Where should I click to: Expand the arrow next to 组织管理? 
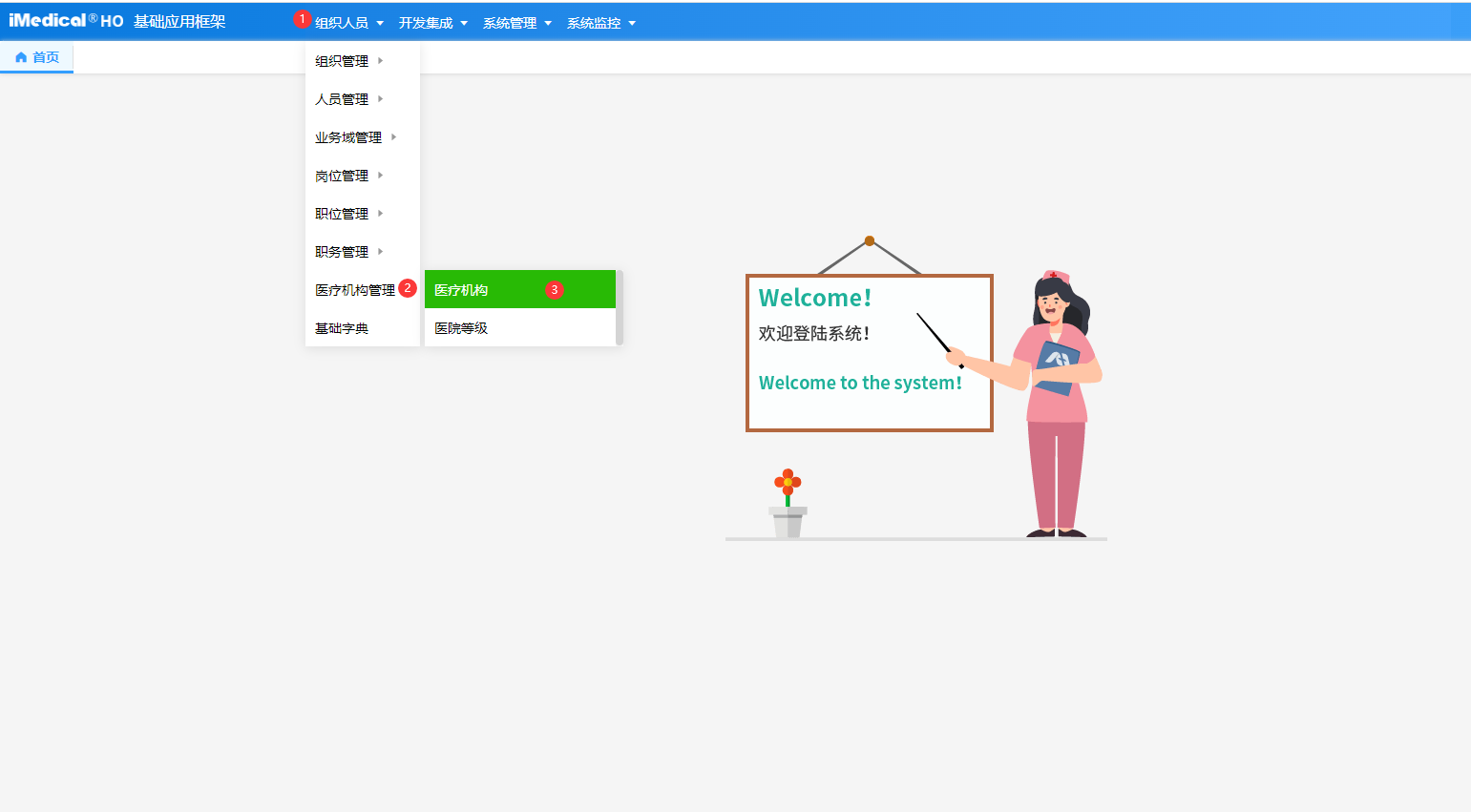pyautogui.click(x=380, y=61)
